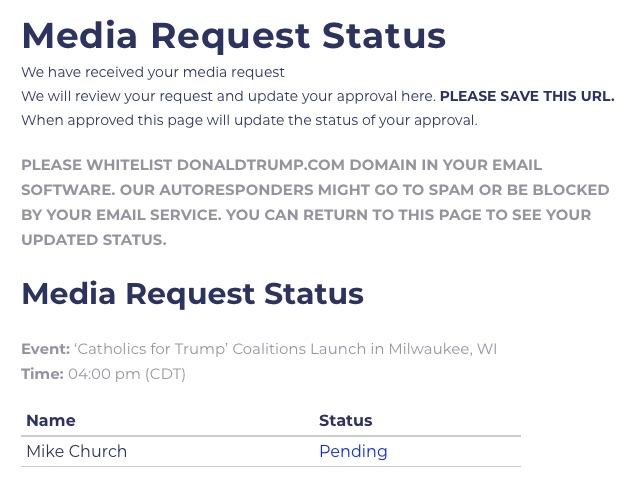Click the smaller Media Request Status subheading

click(x=192, y=293)
